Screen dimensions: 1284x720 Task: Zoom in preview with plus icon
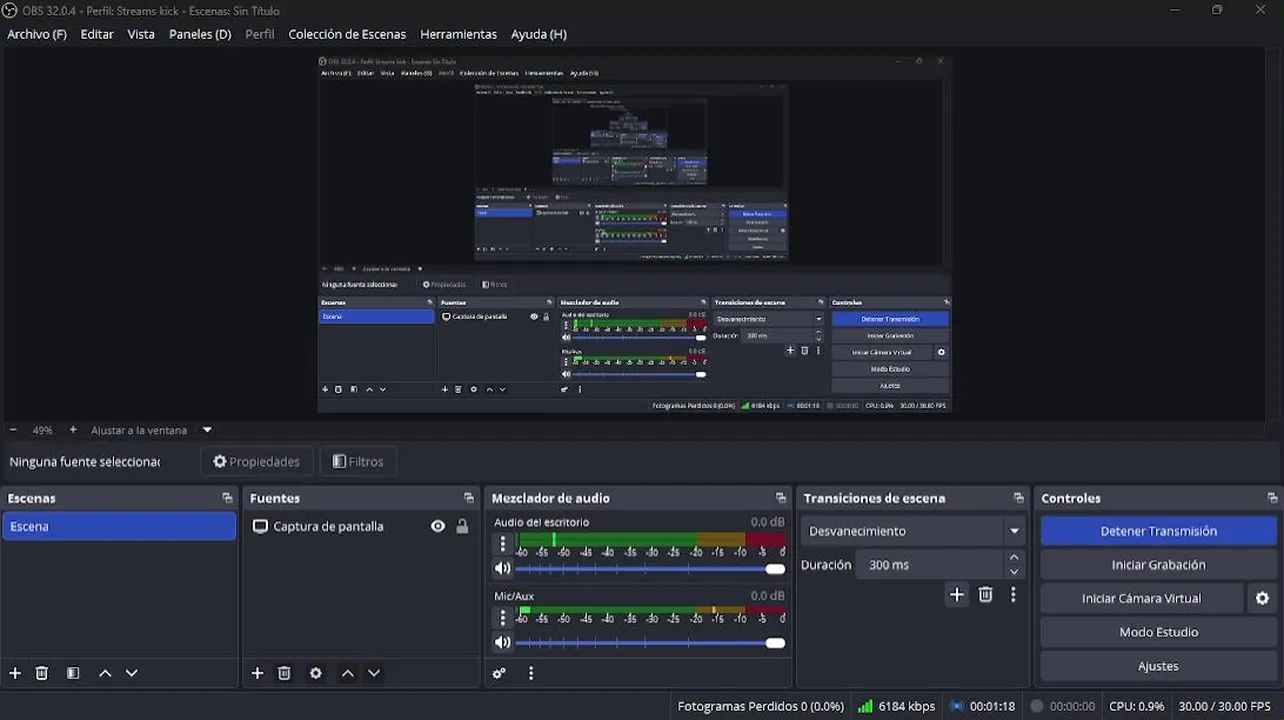(x=73, y=430)
